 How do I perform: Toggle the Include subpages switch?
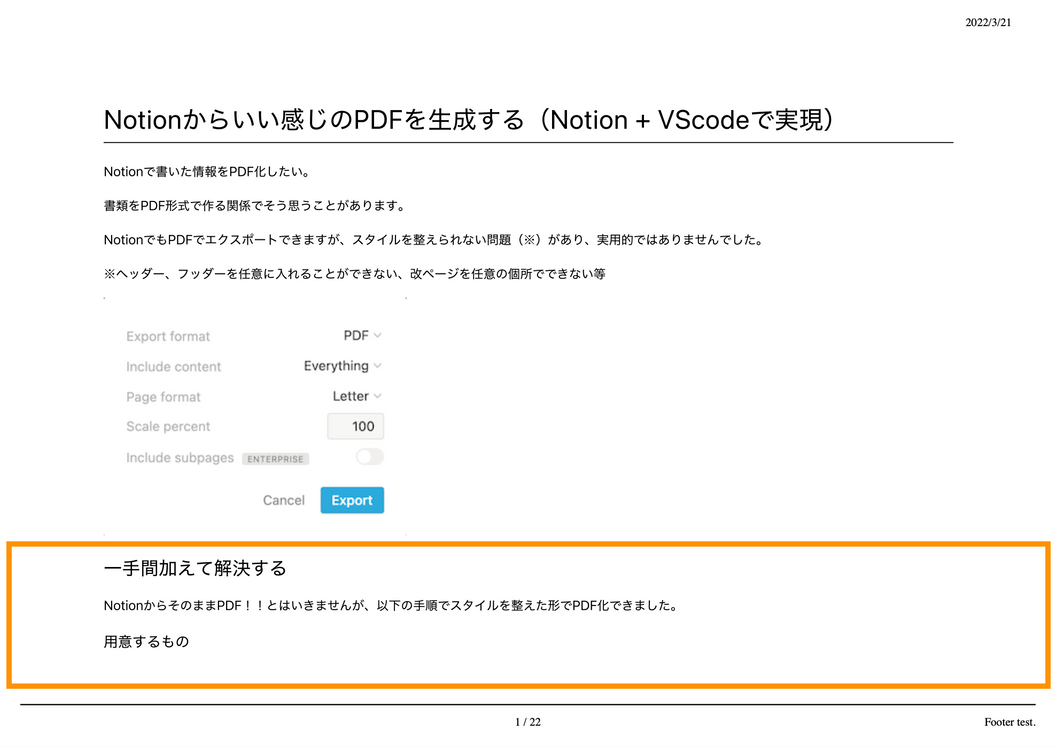point(370,457)
